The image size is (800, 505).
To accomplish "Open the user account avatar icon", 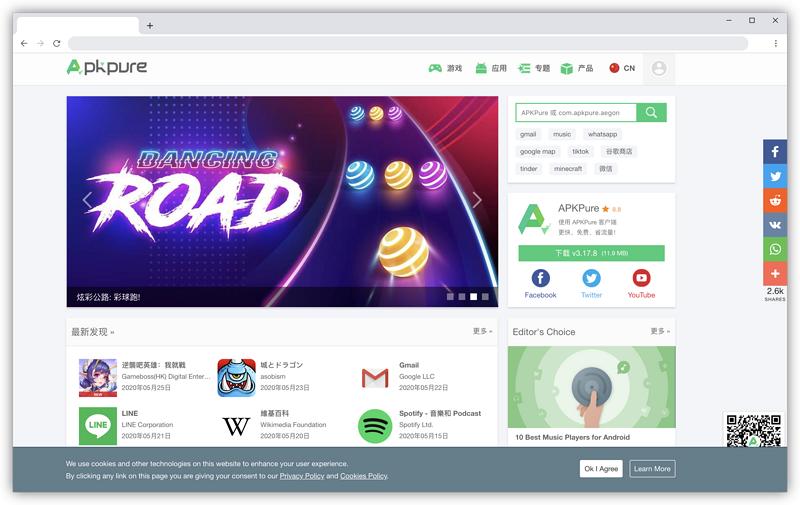I will [659, 68].
